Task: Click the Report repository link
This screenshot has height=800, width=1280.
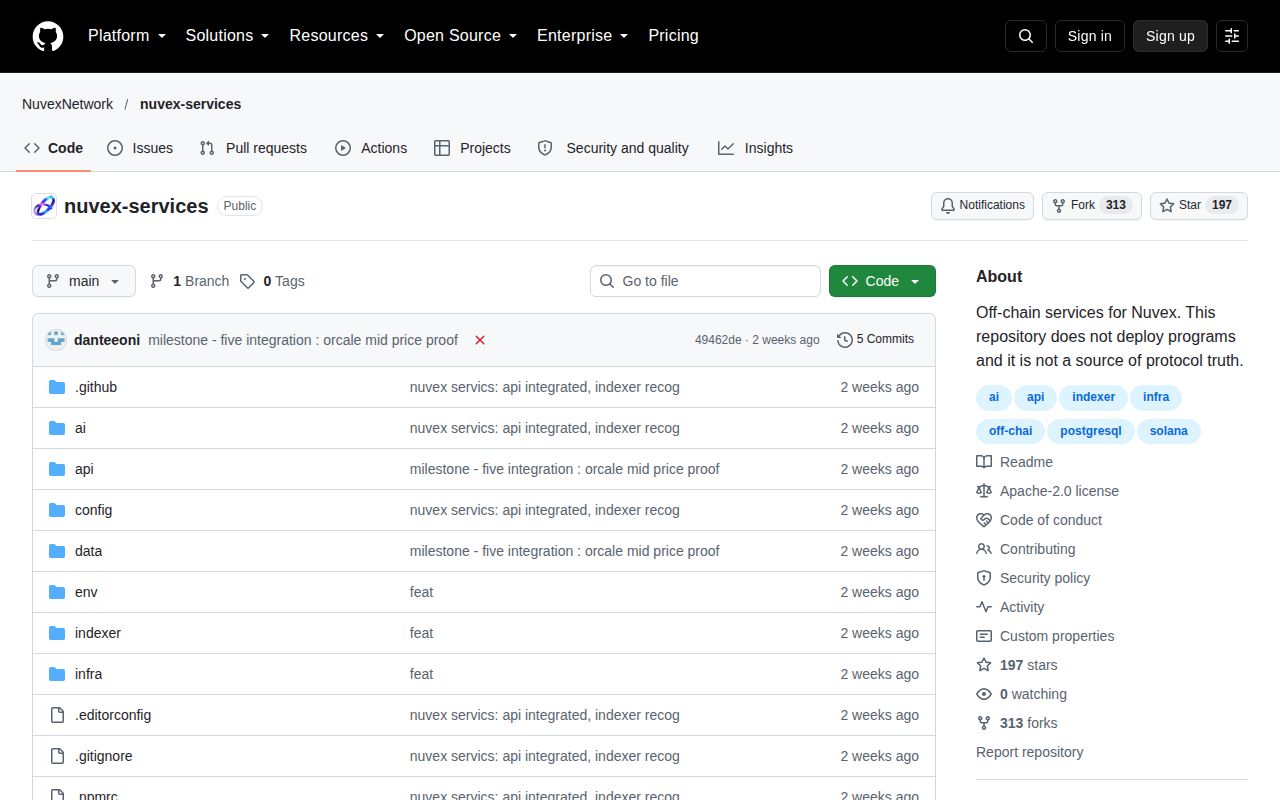Action: pos(1030,752)
